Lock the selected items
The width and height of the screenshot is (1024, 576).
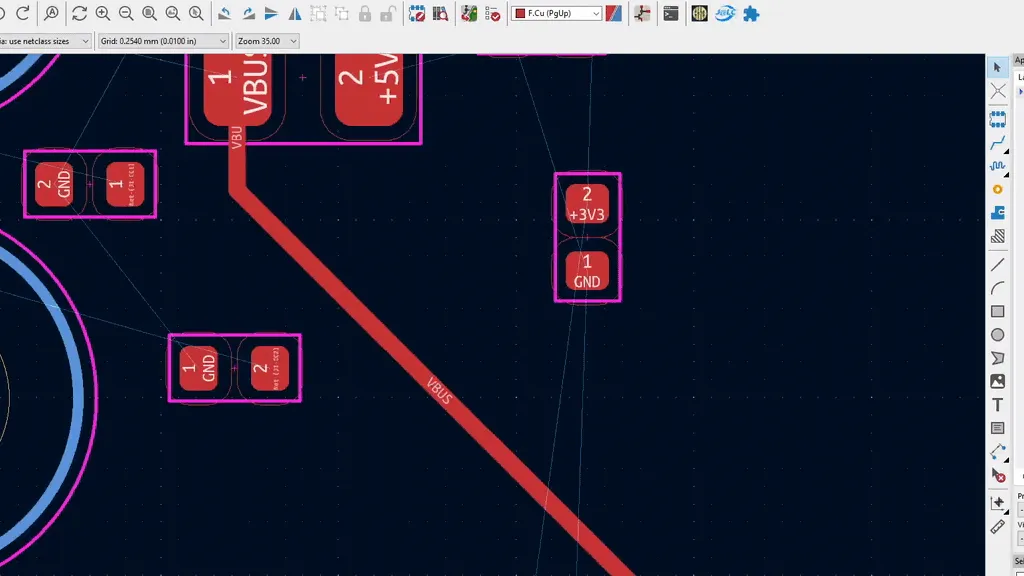pos(364,13)
